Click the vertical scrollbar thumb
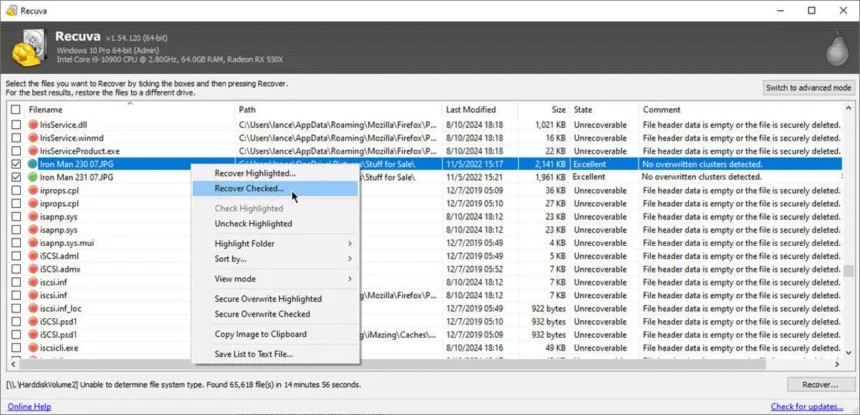 point(848,272)
